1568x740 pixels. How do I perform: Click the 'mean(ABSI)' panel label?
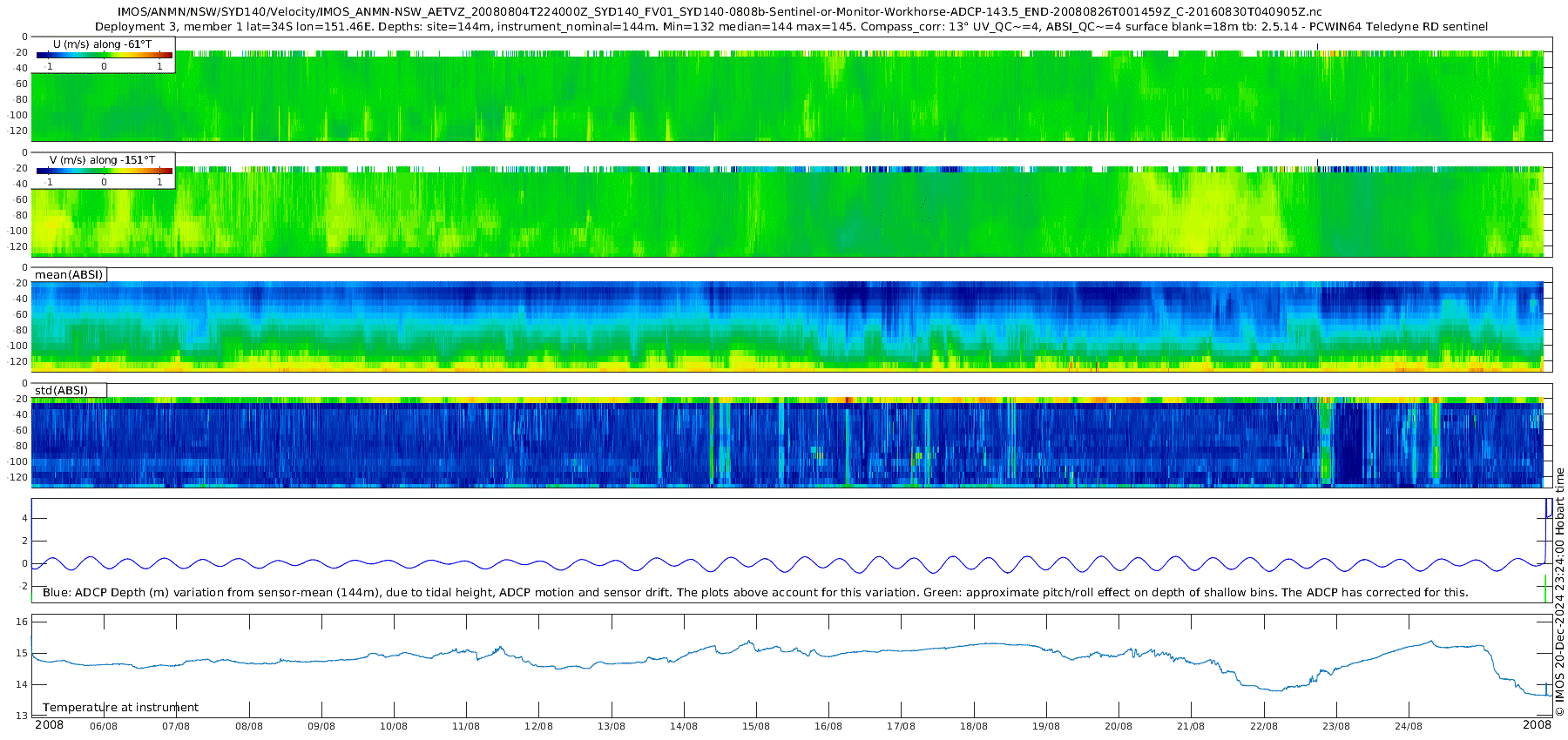pos(69,274)
